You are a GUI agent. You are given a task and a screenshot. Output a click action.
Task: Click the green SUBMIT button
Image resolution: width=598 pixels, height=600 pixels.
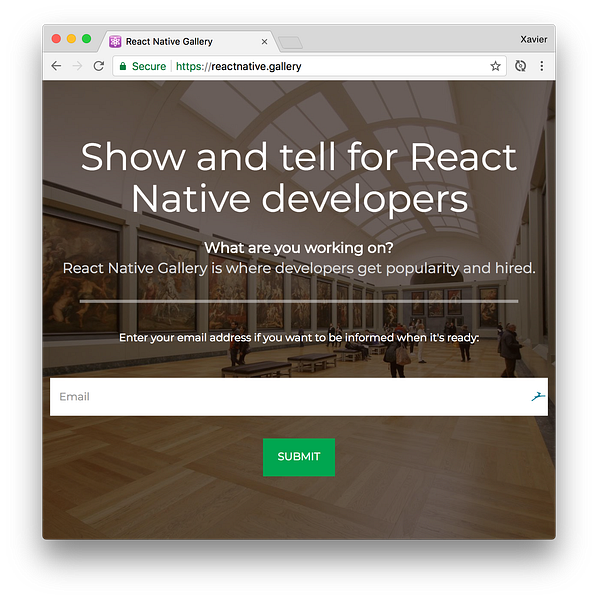pos(299,457)
